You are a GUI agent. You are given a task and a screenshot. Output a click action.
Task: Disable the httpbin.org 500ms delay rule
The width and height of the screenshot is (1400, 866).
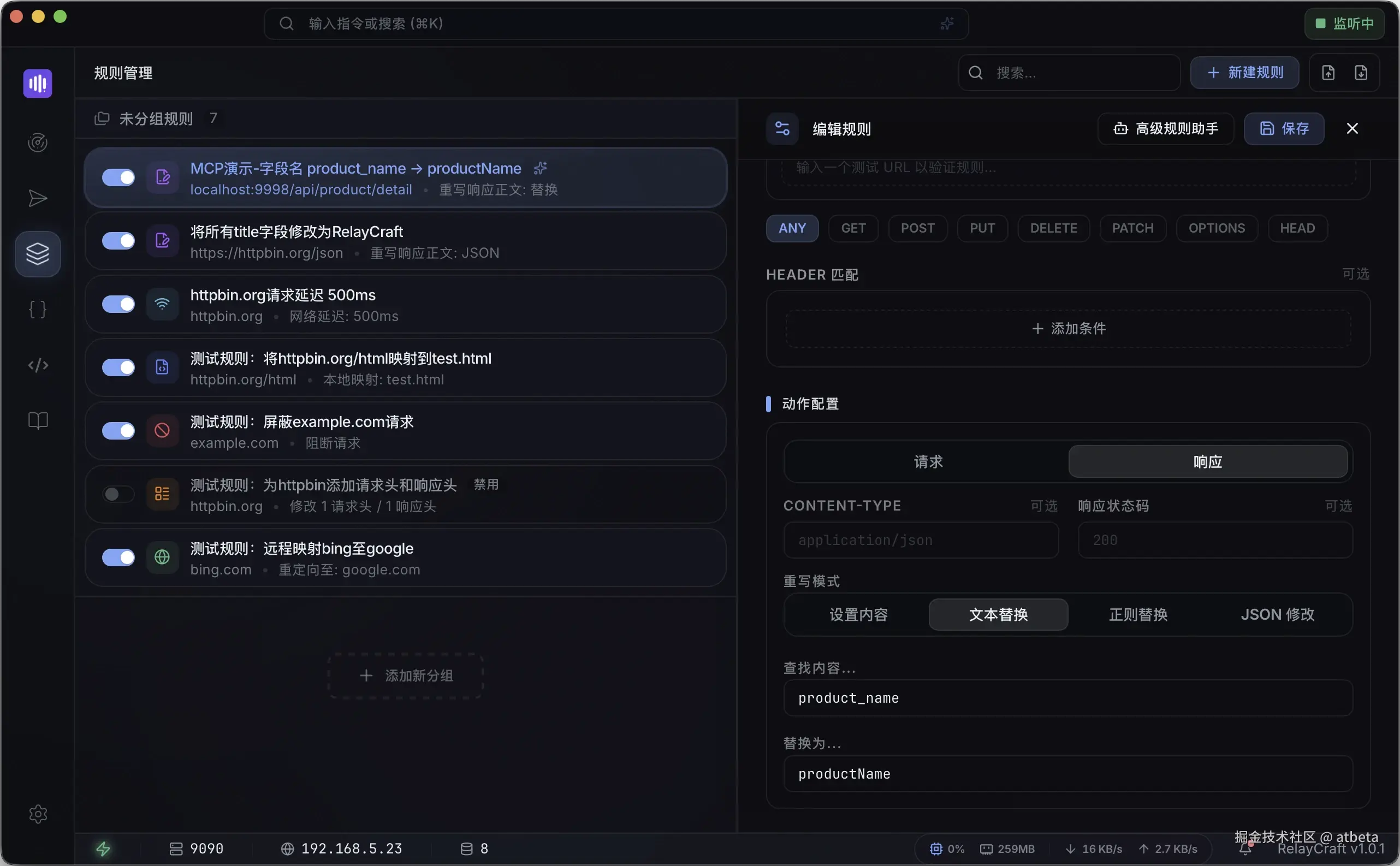coord(117,304)
